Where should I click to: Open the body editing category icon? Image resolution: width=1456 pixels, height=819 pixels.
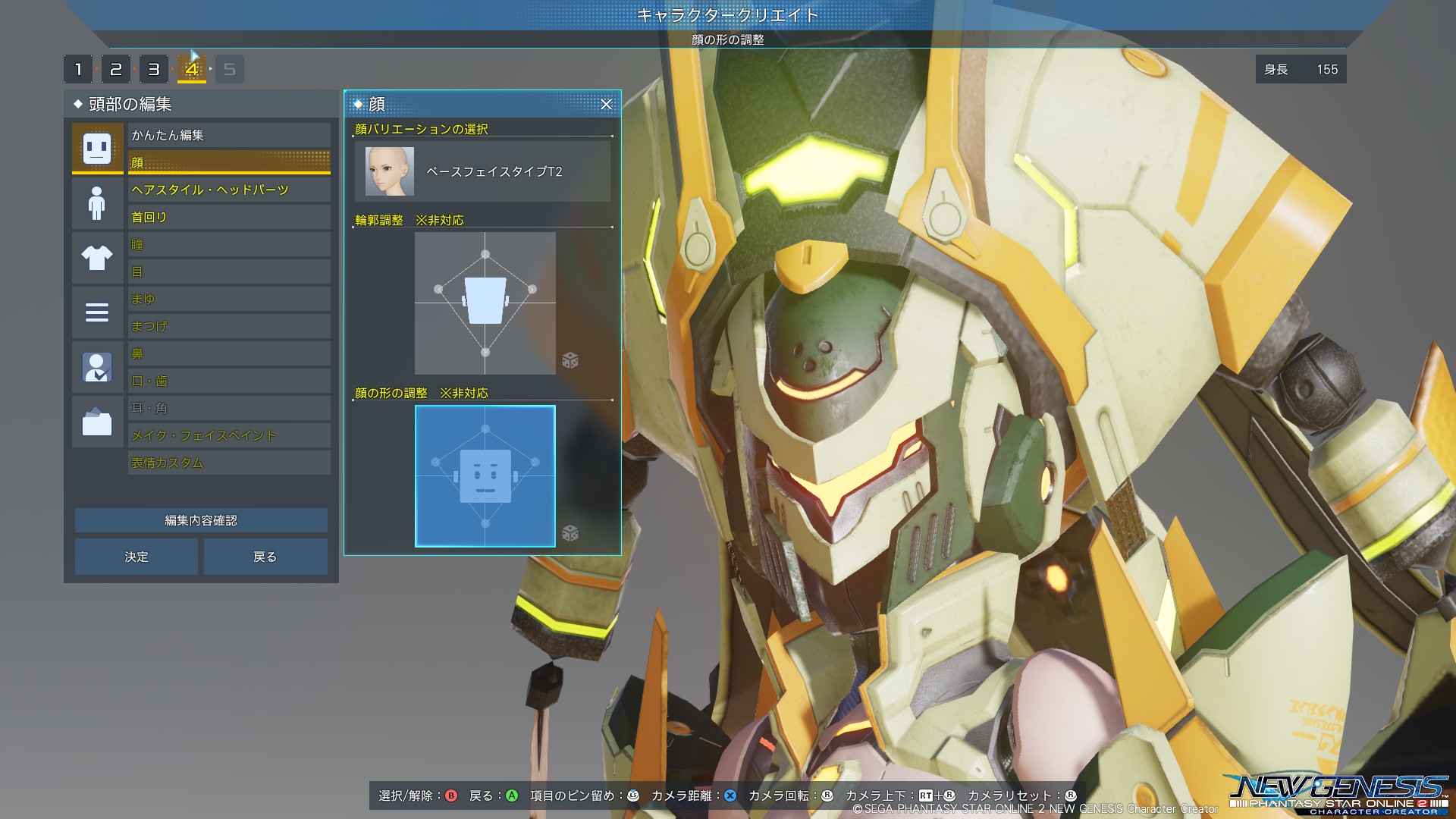coord(97,202)
